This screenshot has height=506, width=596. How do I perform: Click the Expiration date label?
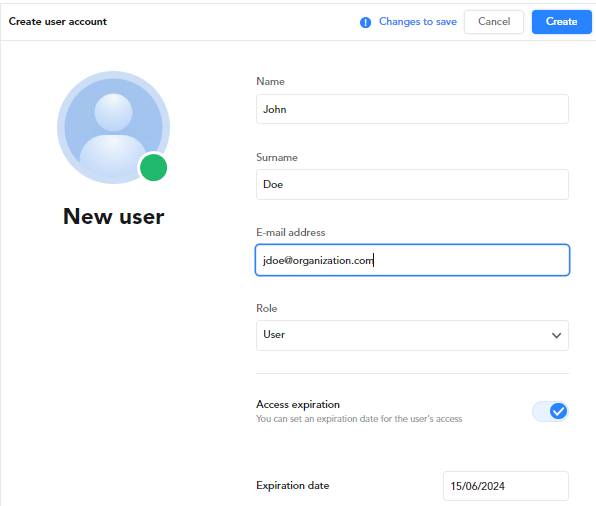pos(292,485)
